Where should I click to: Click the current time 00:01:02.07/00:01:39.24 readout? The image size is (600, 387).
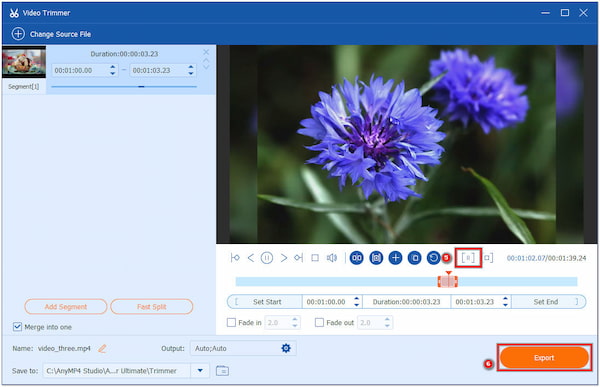(x=546, y=258)
